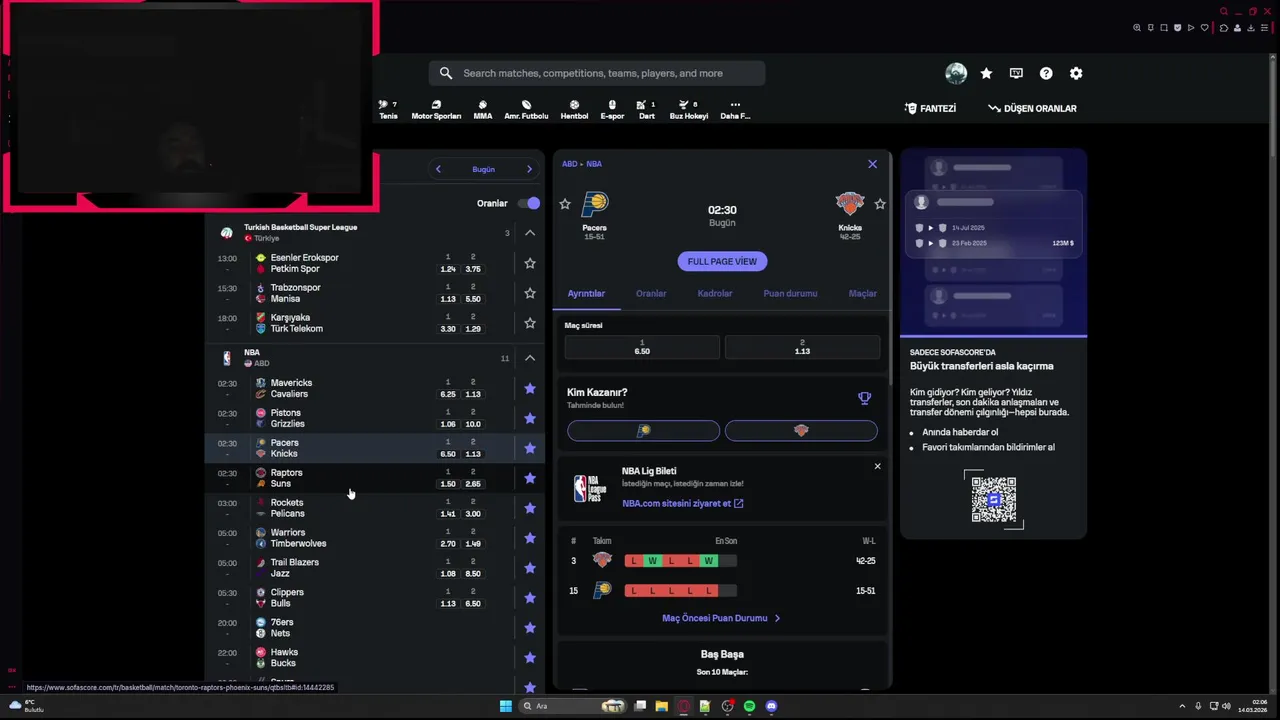Unfavorite the Mavericks-Cavaliers match
Screen dimensions: 1280x720
point(530,388)
